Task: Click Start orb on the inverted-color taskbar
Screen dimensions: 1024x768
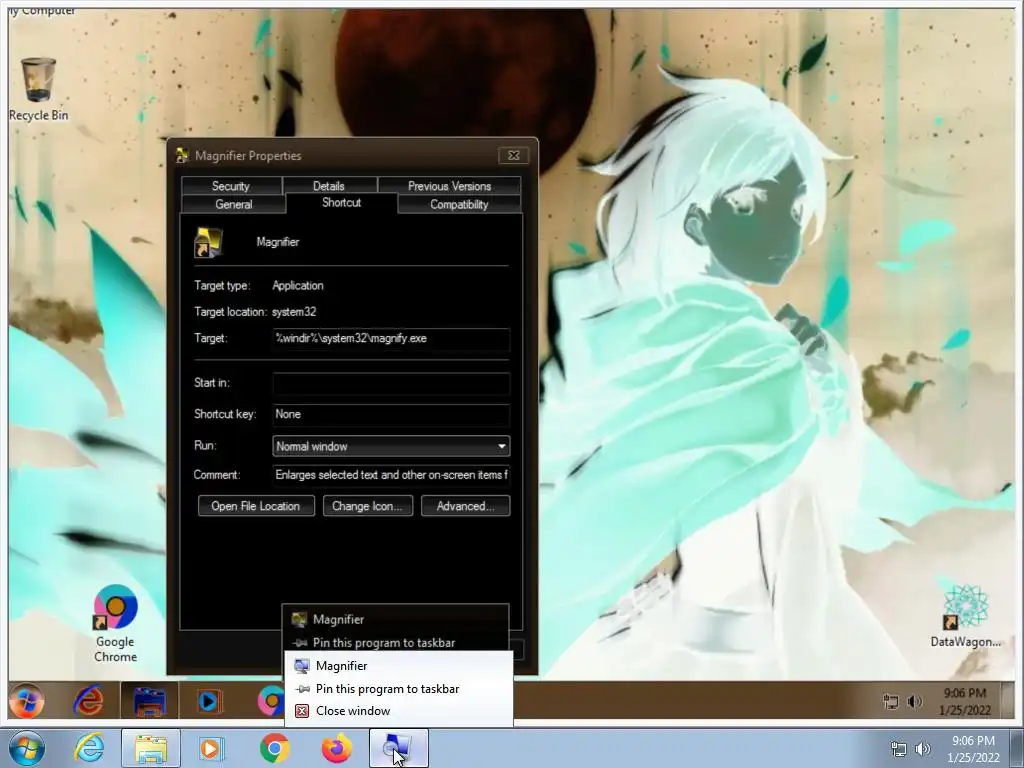Action: [26, 700]
